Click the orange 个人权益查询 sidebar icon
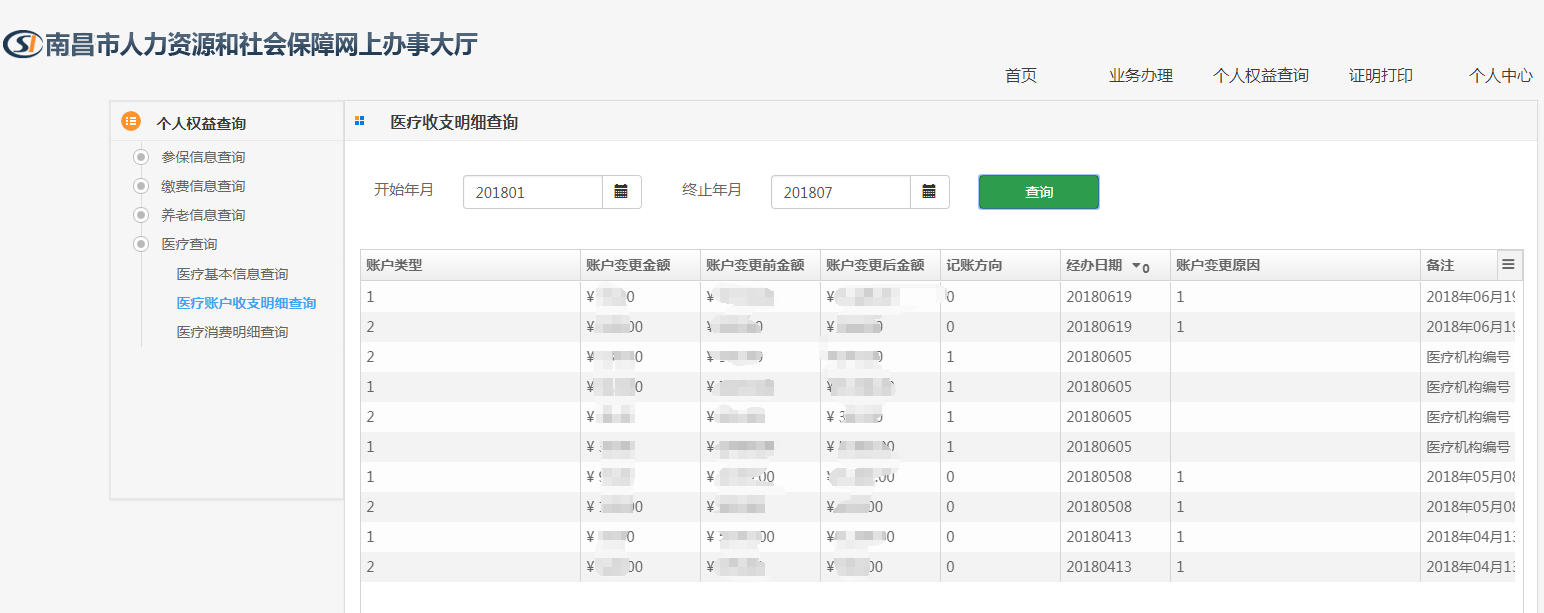This screenshot has width=1544, height=613. pyautogui.click(x=130, y=122)
